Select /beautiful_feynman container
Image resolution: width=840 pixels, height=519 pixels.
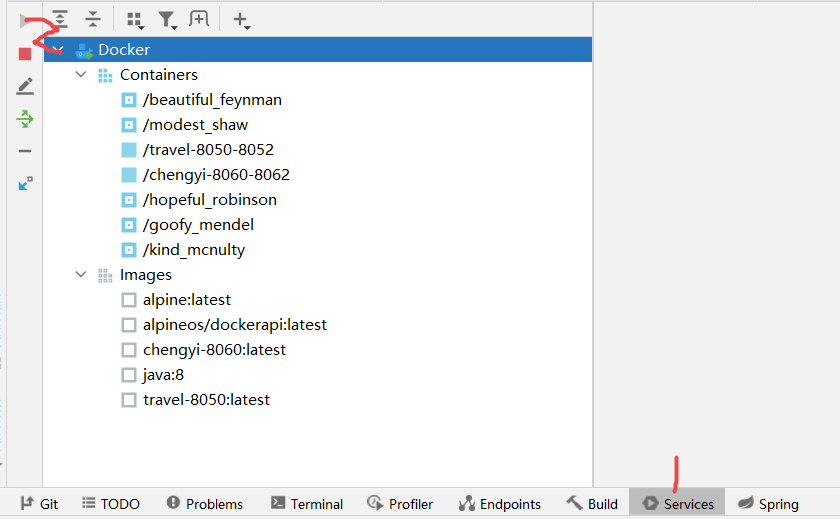(x=212, y=100)
